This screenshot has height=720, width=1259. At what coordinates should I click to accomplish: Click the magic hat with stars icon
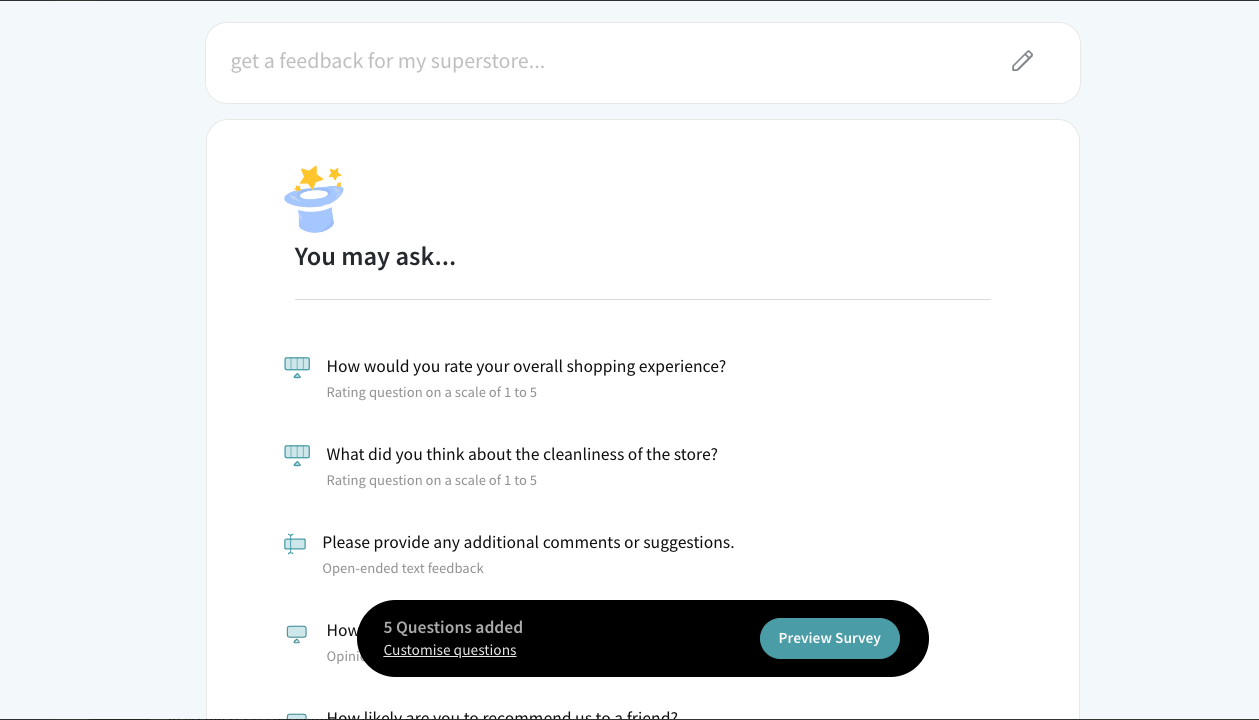314,199
